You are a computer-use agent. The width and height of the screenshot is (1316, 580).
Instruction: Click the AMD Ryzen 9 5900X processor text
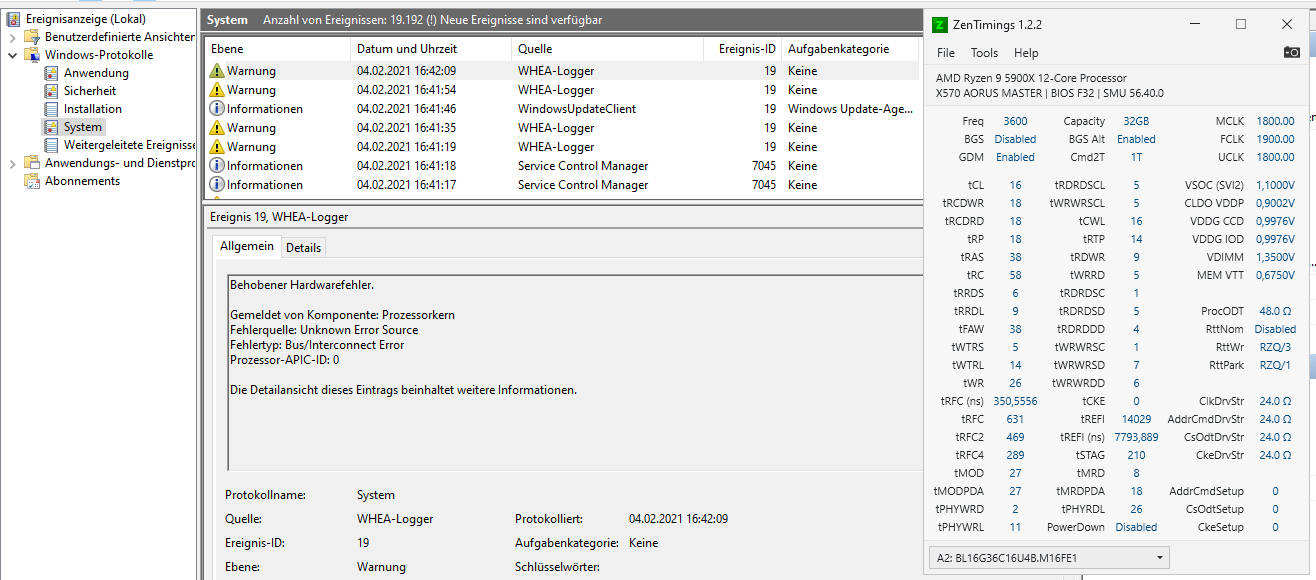click(x=1031, y=78)
